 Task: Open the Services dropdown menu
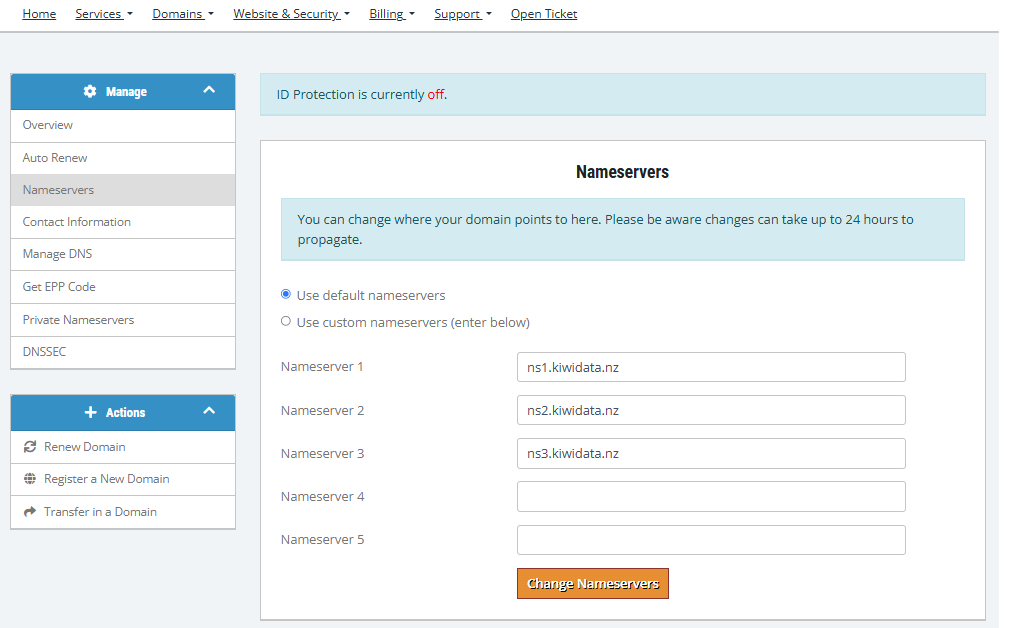tap(103, 14)
